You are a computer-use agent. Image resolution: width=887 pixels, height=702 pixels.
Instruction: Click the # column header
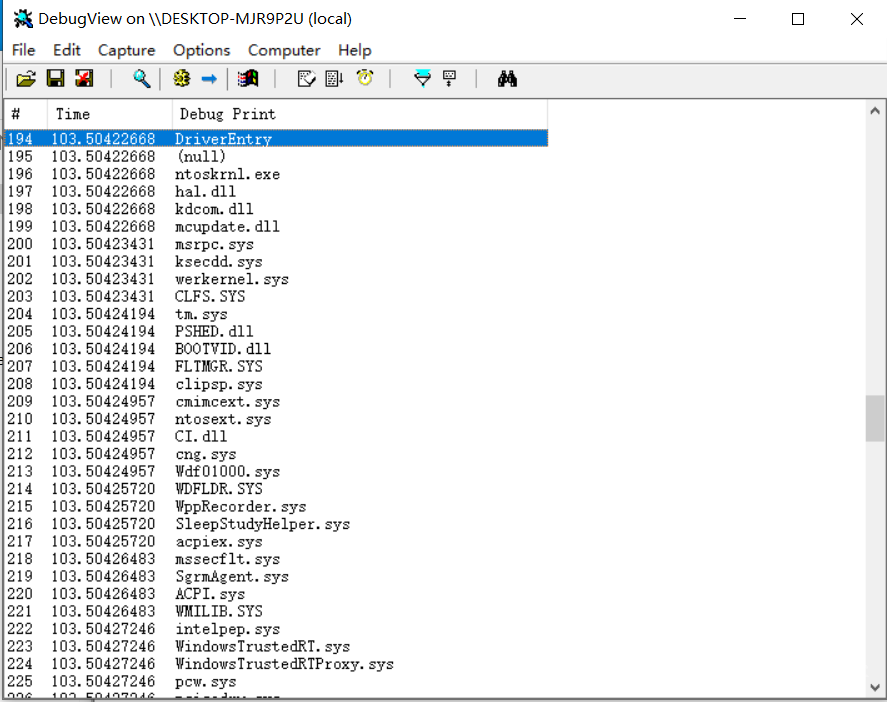click(26, 114)
